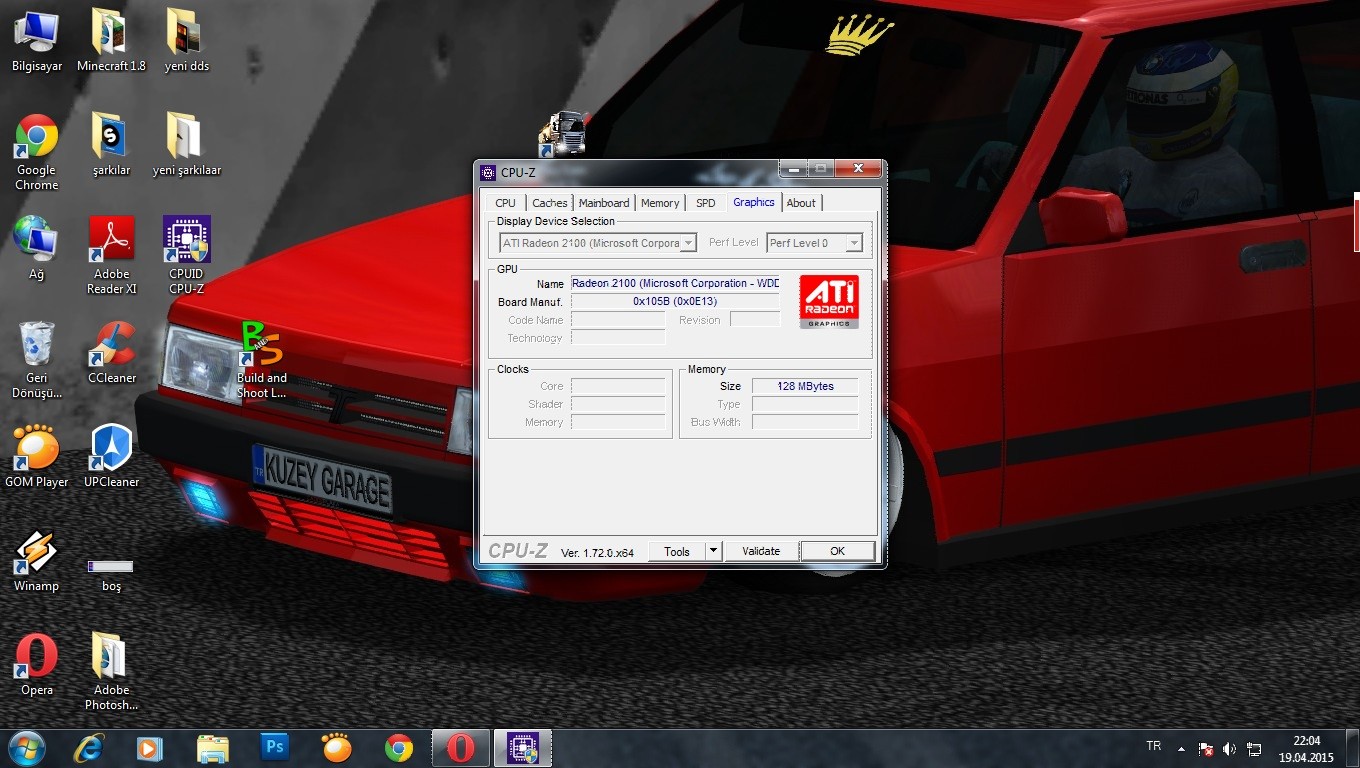The width and height of the screenshot is (1360, 768).
Task: Open Chrome from the taskbar
Action: click(x=399, y=748)
